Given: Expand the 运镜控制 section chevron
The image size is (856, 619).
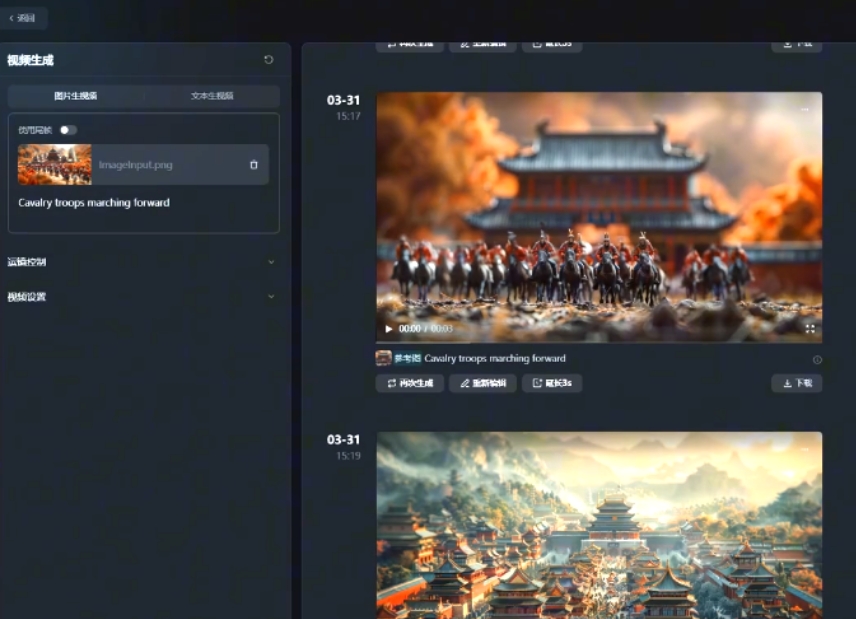Looking at the screenshot, I should [271, 262].
